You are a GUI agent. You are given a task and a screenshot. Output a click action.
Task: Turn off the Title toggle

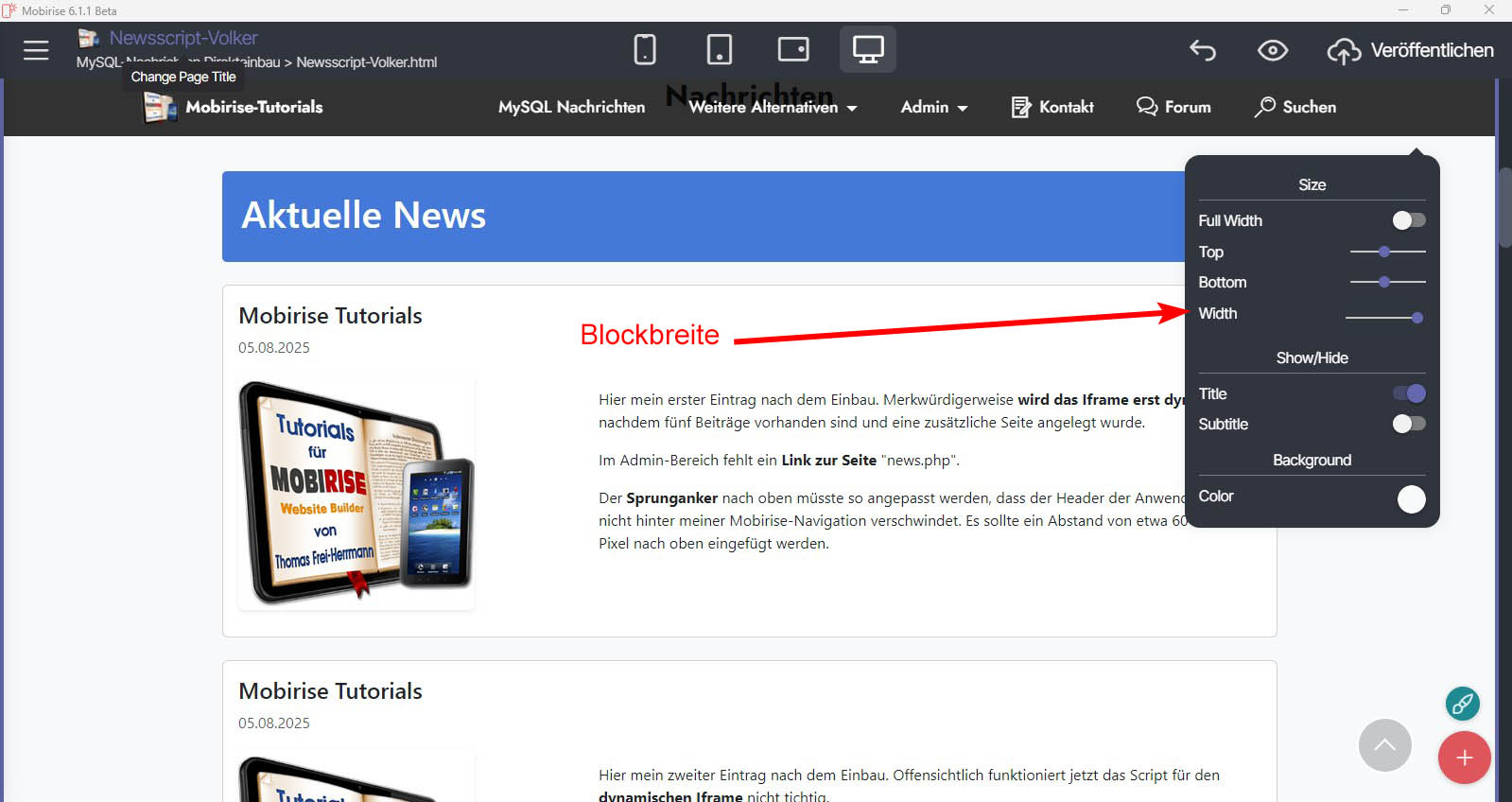(1409, 393)
